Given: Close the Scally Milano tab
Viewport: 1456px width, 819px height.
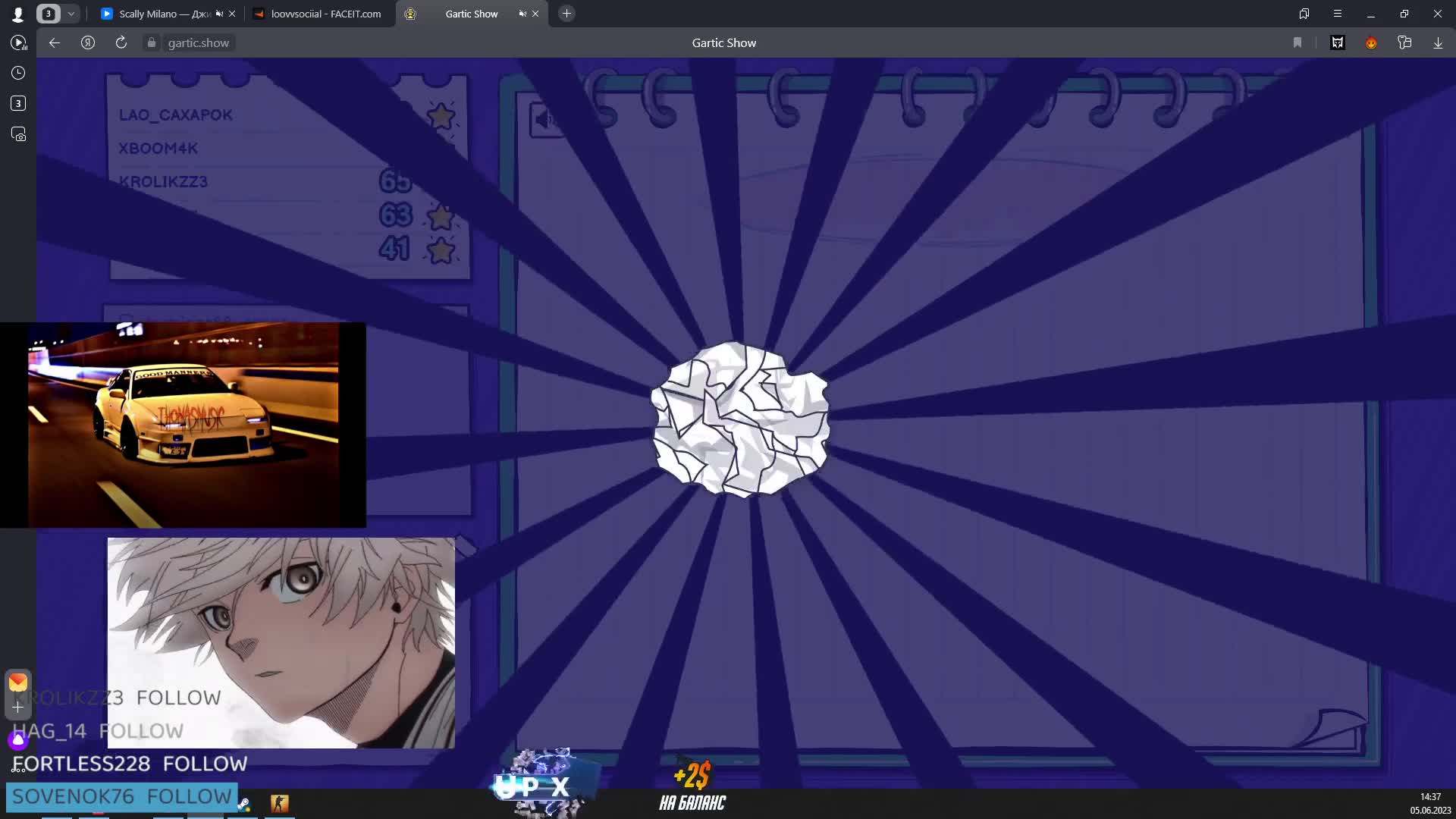Looking at the screenshot, I should pyautogui.click(x=232, y=14).
